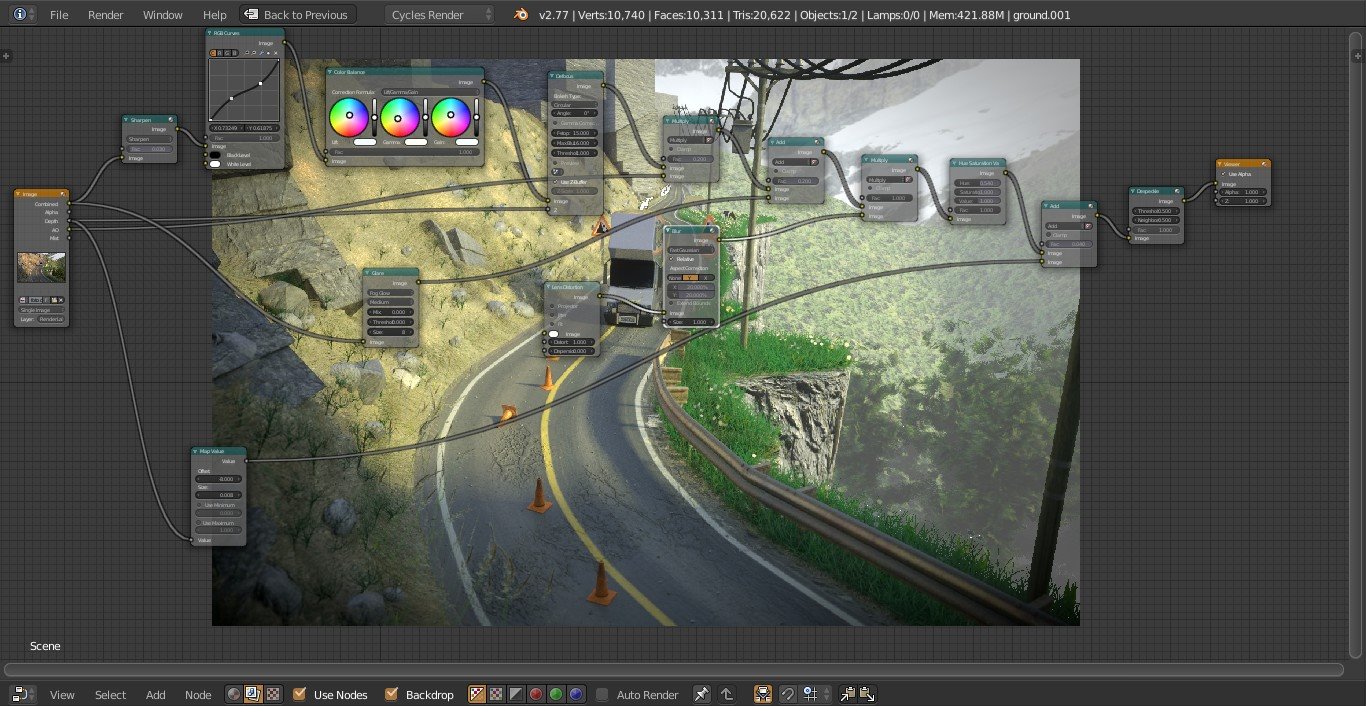This screenshot has width=1366, height=706.
Task: Click the paste nodes icon
Action: (x=867, y=694)
